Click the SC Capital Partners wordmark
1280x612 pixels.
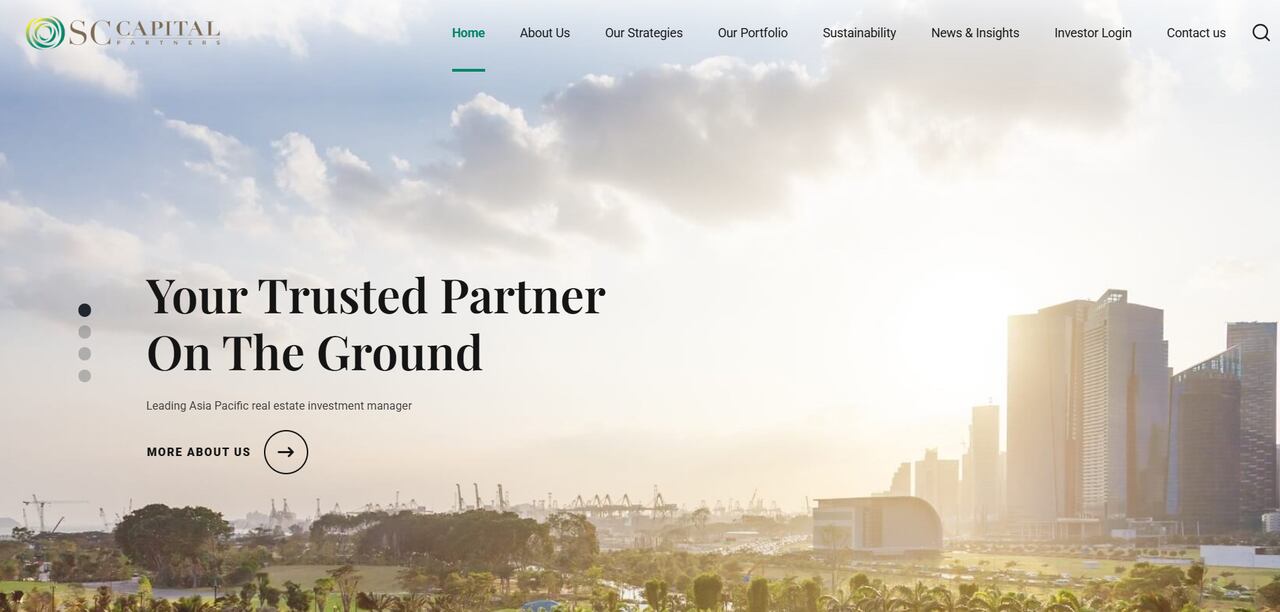pyautogui.click(x=144, y=33)
